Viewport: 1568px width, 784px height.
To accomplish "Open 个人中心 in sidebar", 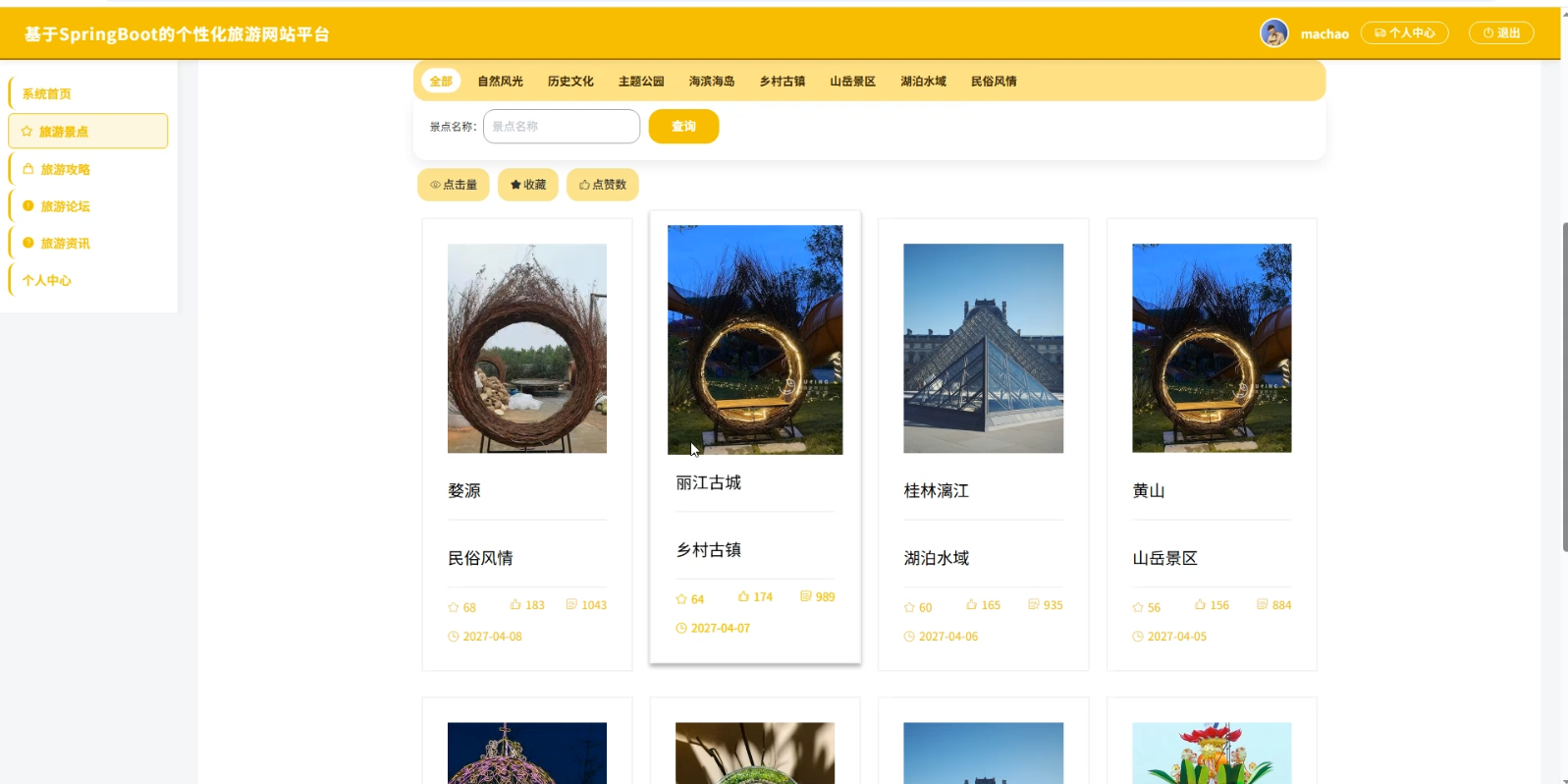I will (x=47, y=281).
